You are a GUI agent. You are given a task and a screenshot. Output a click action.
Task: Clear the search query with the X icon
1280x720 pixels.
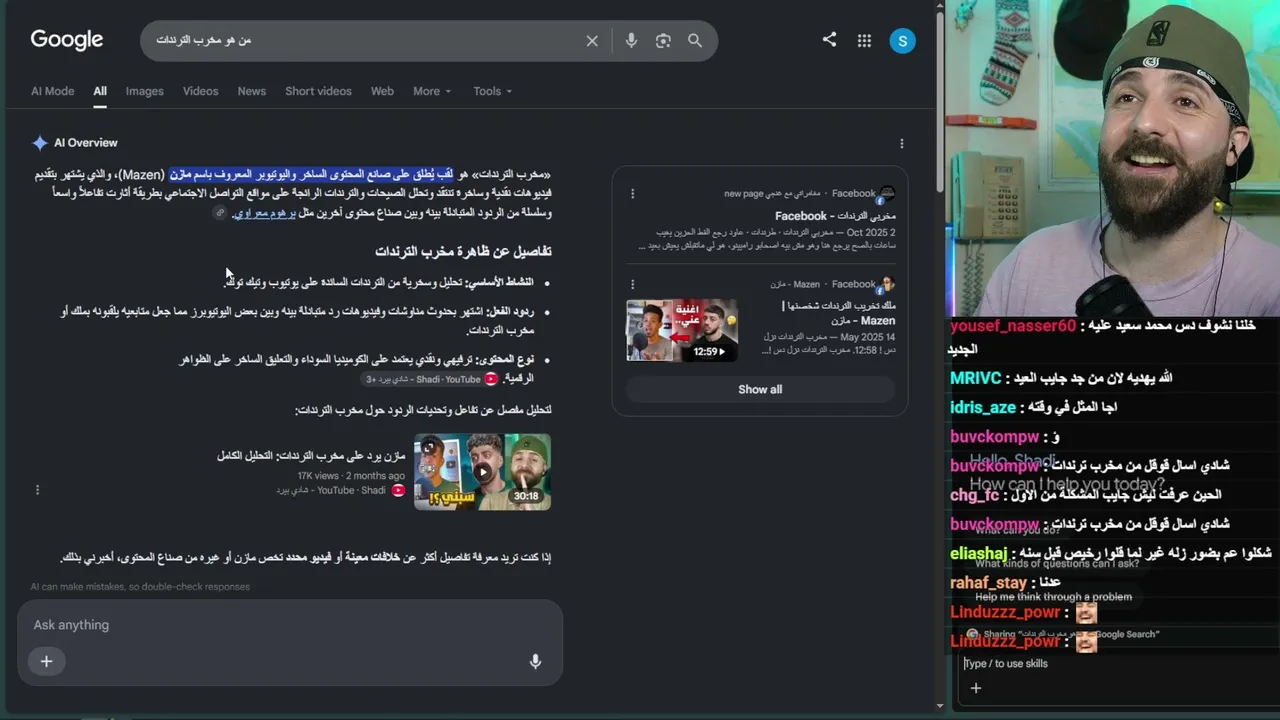pos(592,41)
